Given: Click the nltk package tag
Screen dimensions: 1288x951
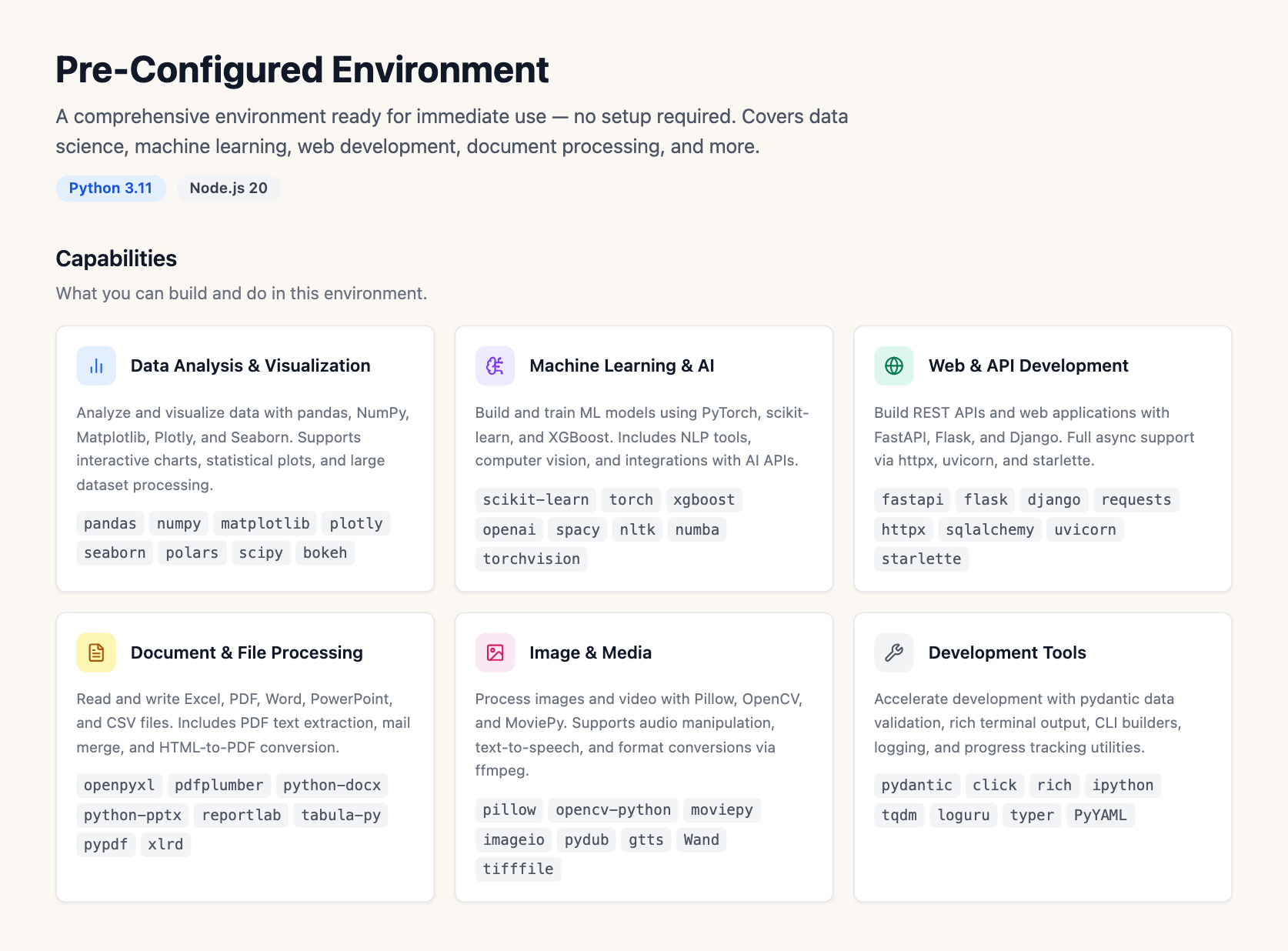Looking at the screenshot, I should pyautogui.click(x=638, y=529).
